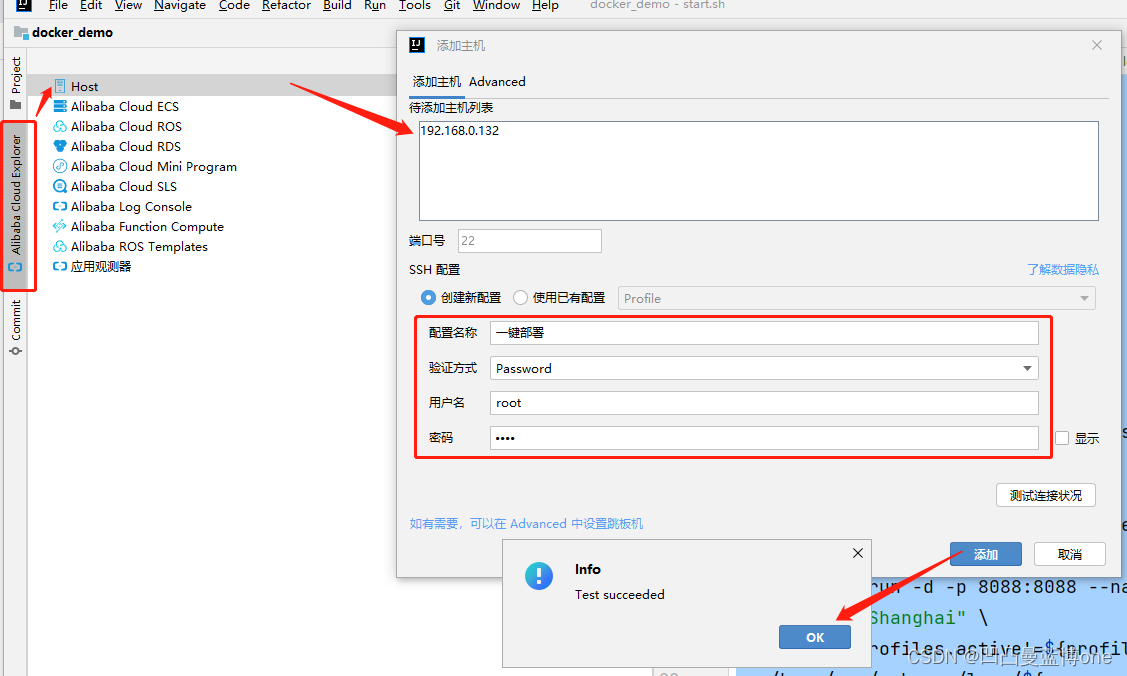Image resolution: width=1127 pixels, height=676 pixels.
Task: Open the Project tool window tab
Action: pos(16,83)
